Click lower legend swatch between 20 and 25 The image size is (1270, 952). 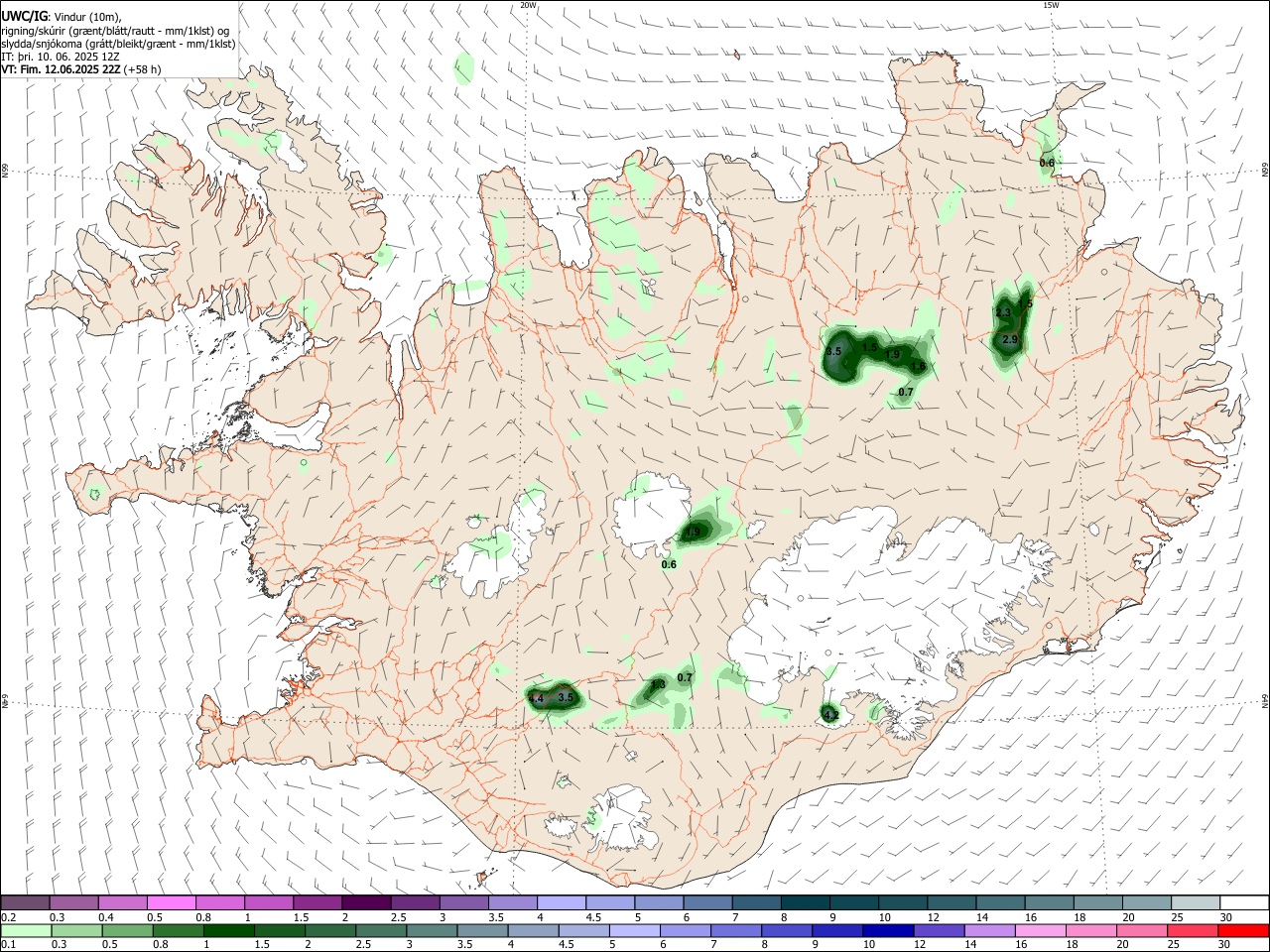click(1142, 930)
